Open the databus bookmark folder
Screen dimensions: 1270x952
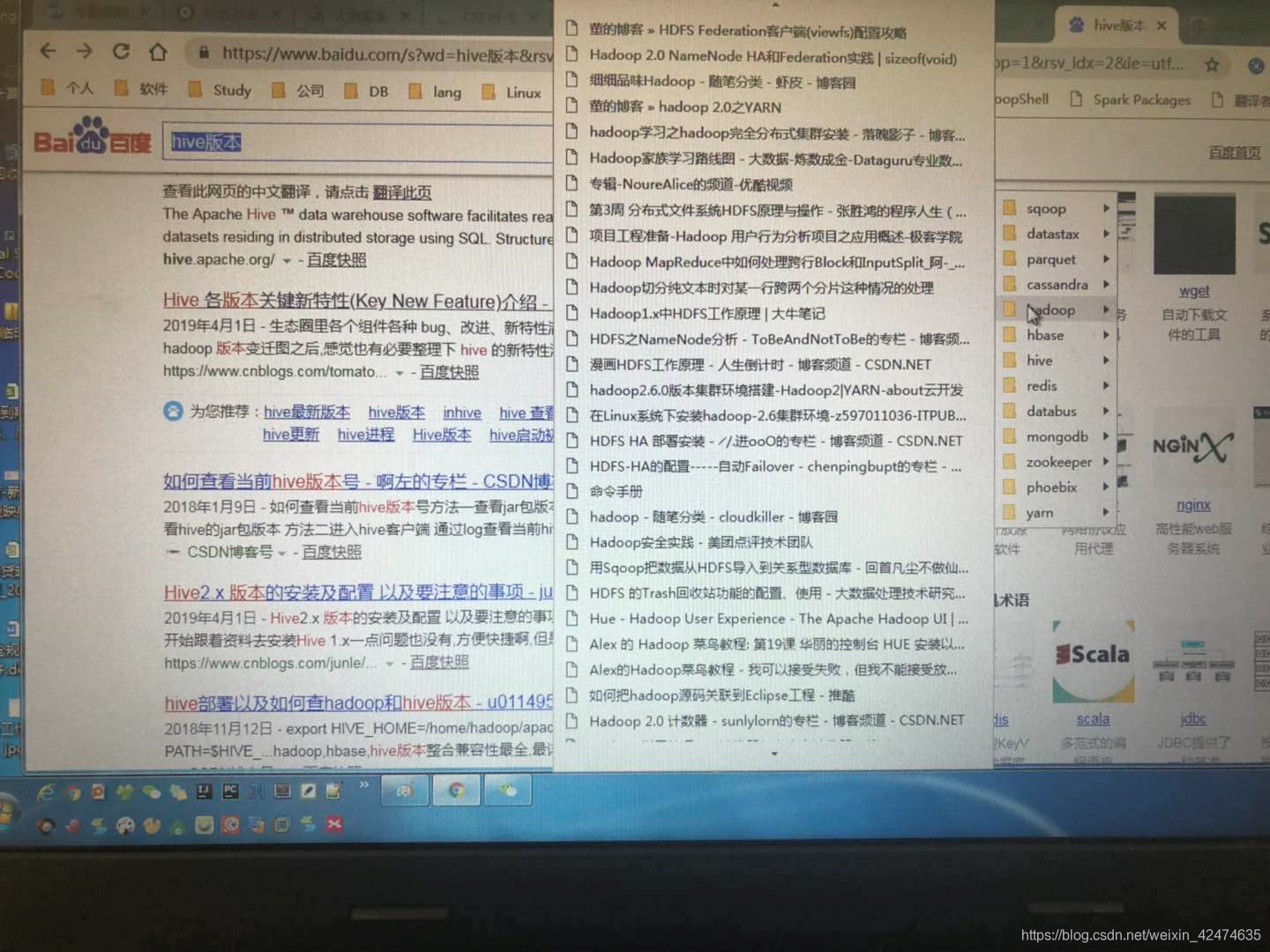[x=1058, y=411]
